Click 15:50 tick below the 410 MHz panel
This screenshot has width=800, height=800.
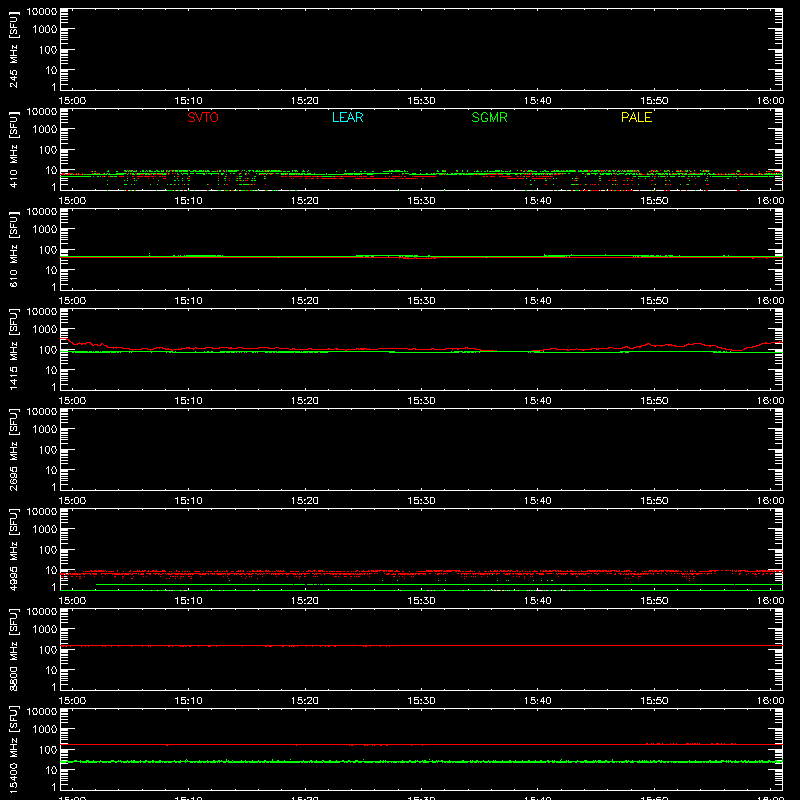[654, 201]
